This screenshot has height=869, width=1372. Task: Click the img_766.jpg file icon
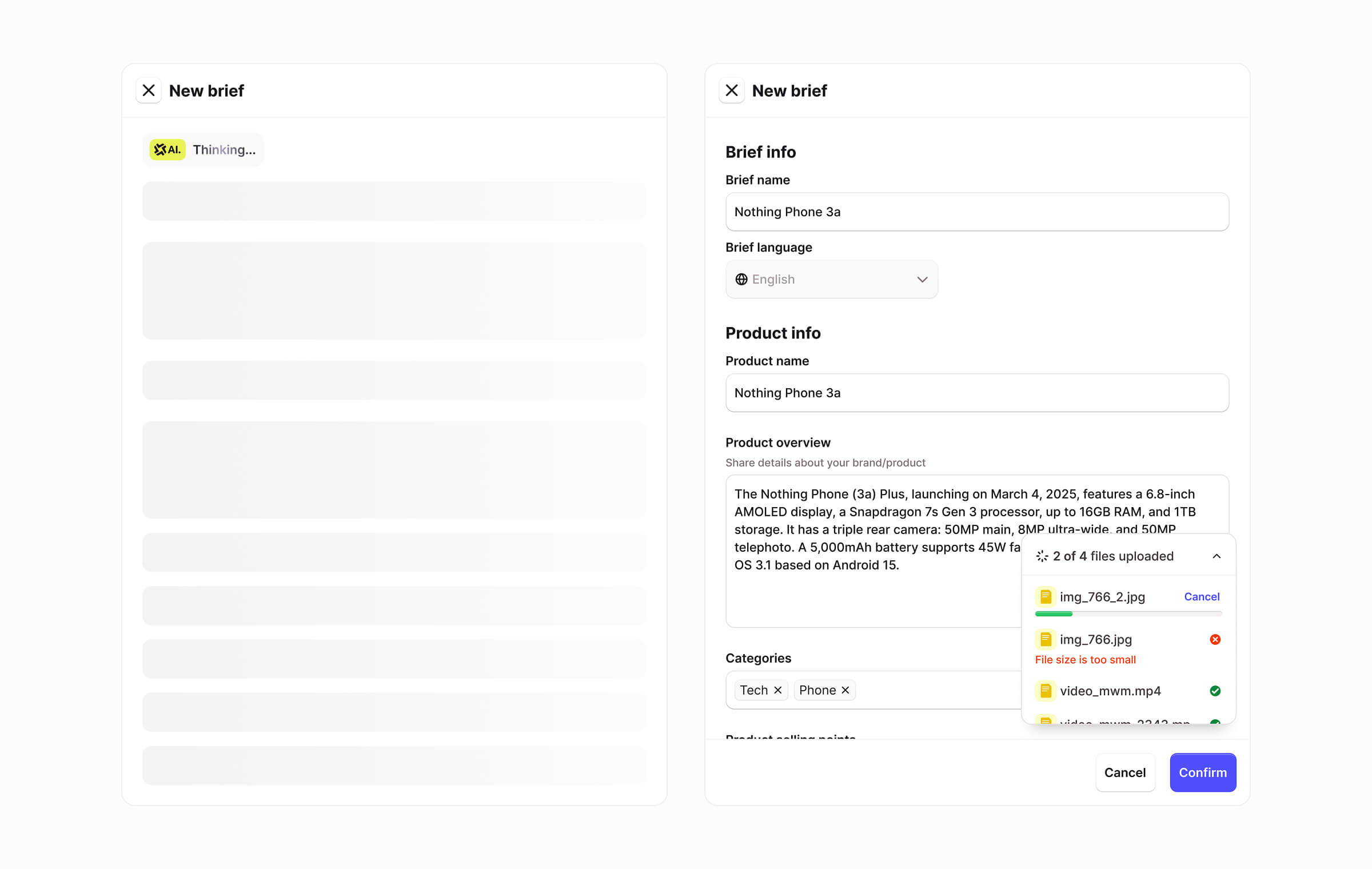coord(1046,639)
